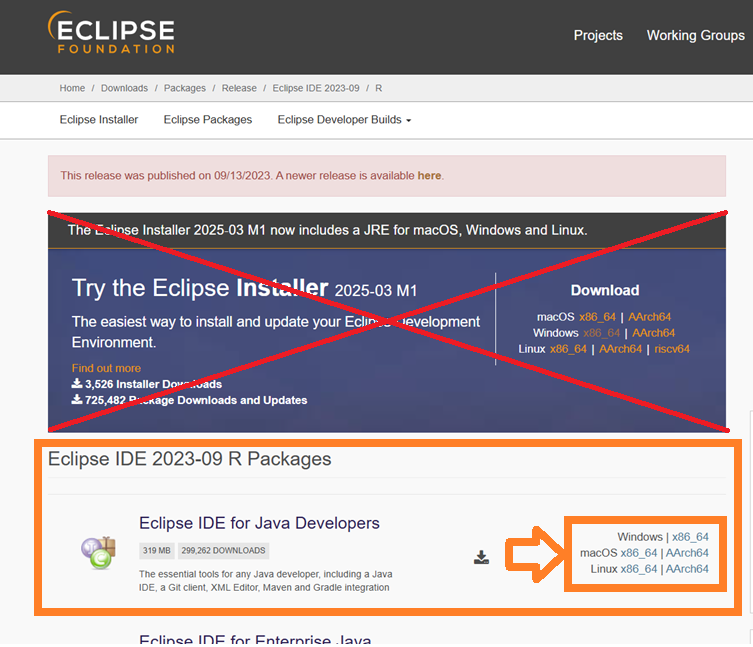753x647 pixels.
Task: Go to Home breadcrumb
Action: click(x=72, y=88)
